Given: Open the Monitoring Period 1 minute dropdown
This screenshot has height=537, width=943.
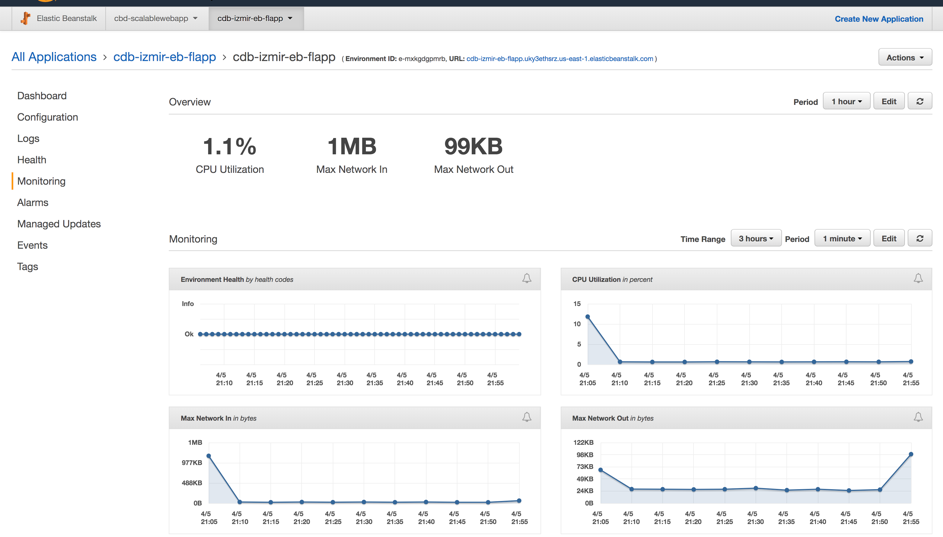Looking at the screenshot, I should pyautogui.click(x=843, y=239).
